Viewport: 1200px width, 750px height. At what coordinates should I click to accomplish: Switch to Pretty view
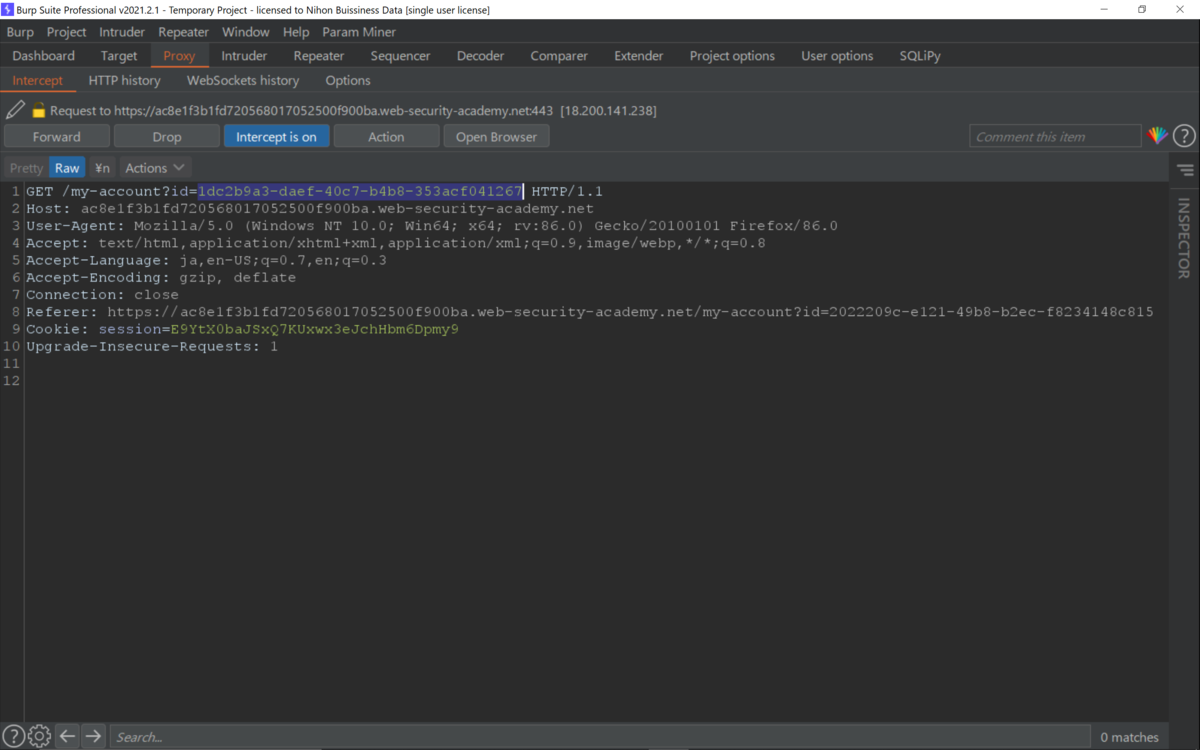pyautogui.click(x=27, y=168)
